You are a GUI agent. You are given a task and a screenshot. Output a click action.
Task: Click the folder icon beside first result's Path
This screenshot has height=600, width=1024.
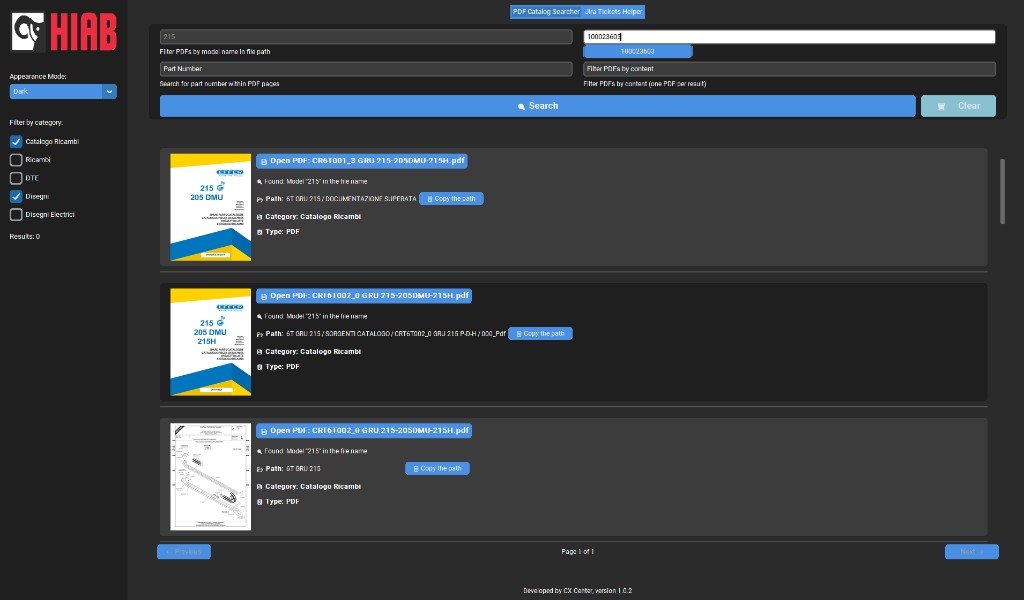click(x=260, y=199)
